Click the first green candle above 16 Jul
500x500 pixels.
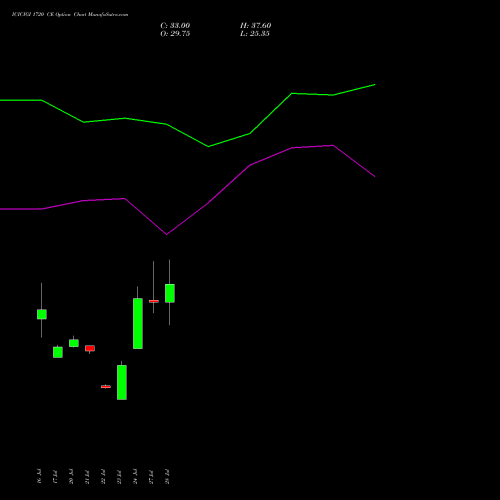coord(42,314)
